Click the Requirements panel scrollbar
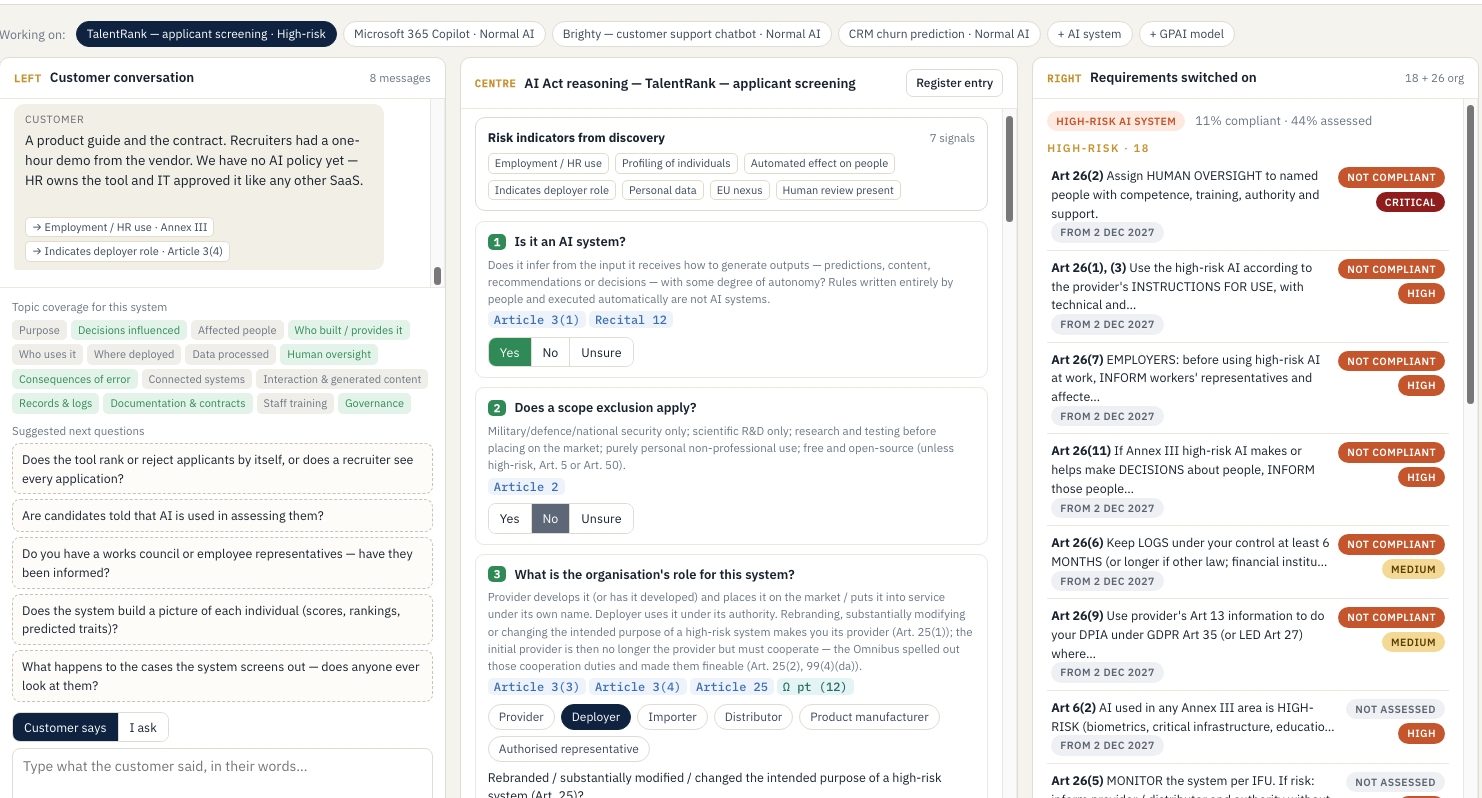This screenshot has width=1482, height=798. [x=1470, y=253]
